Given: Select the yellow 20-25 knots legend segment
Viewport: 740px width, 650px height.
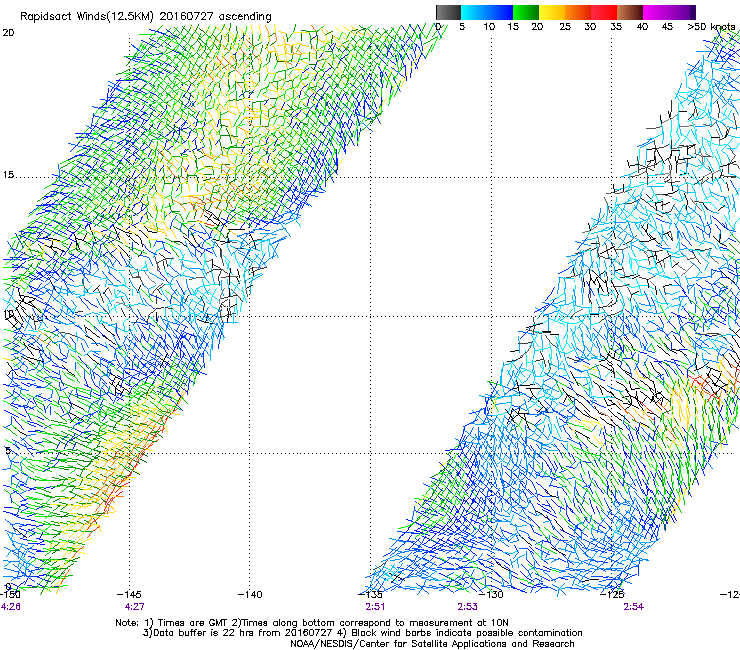Looking at the screenshot, I should tap(552, 12).
